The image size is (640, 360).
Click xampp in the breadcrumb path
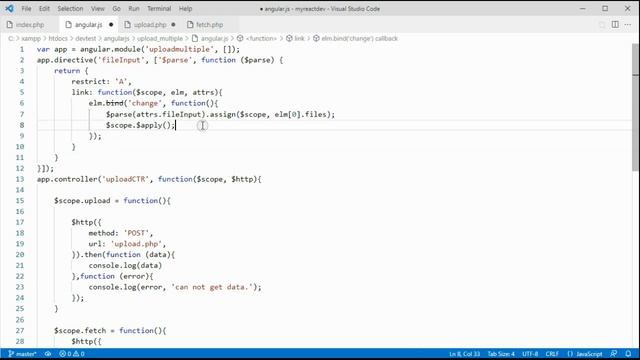coord(31,38)
